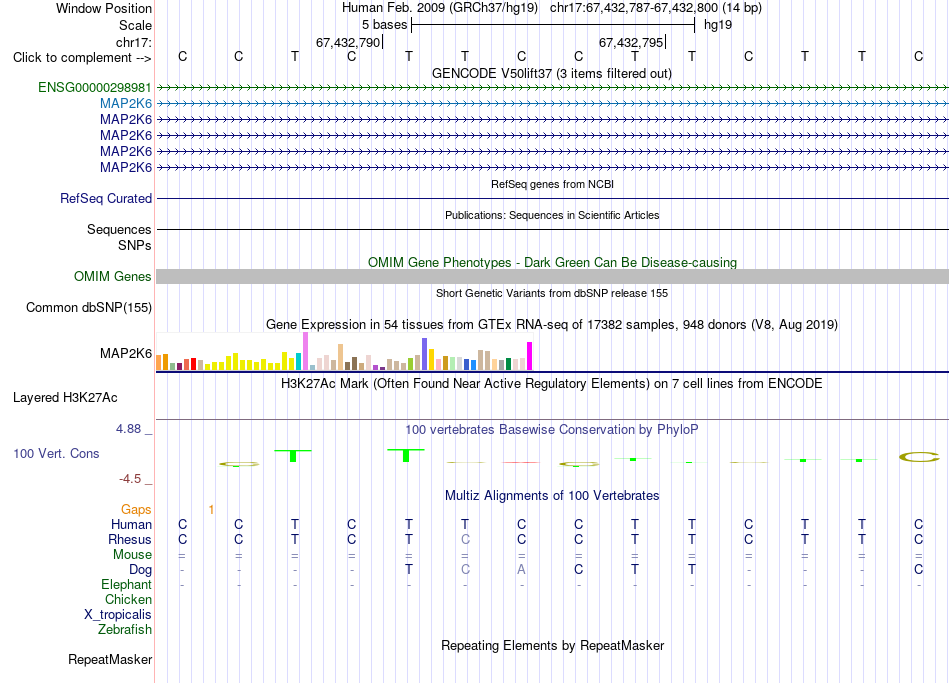Click the 67,432,790 position marker
Image resolution: width=950 pixels, height=683 pixels.
click(x=348, y=42)
